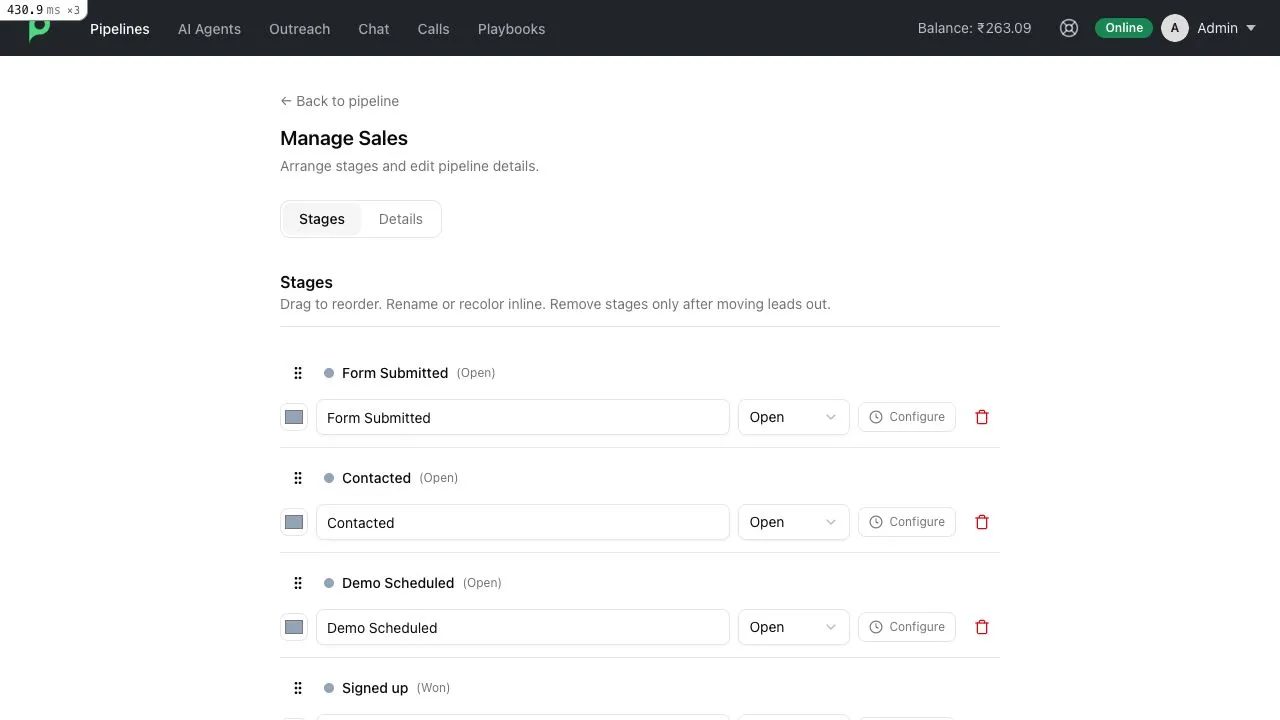Open the status dropdown for Form Submitted
The image size is (1280, 720).
point(794,417)
